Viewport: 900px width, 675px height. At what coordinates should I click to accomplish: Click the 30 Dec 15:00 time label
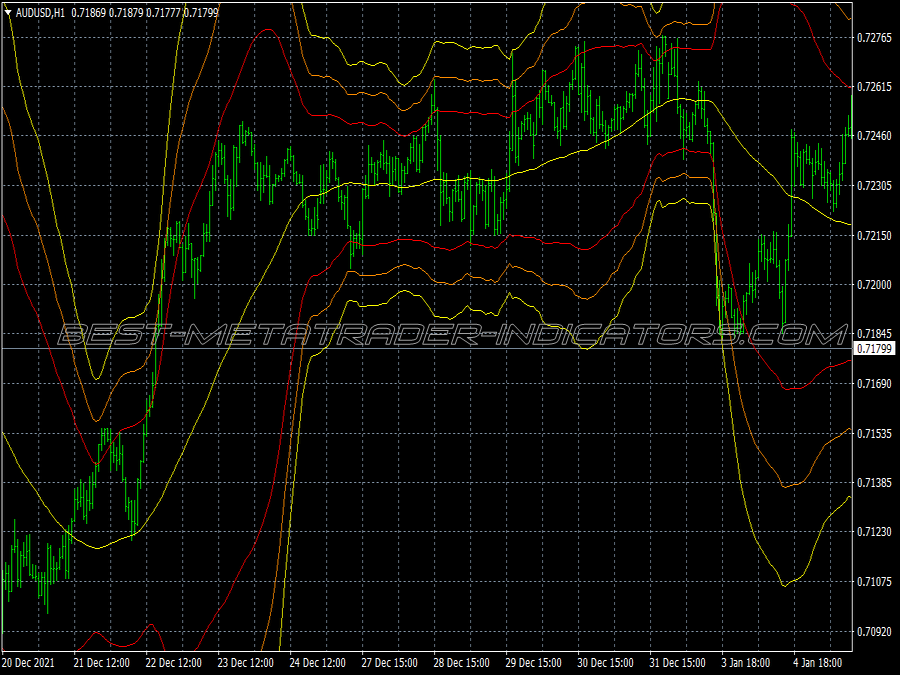(x=605, y=663)
